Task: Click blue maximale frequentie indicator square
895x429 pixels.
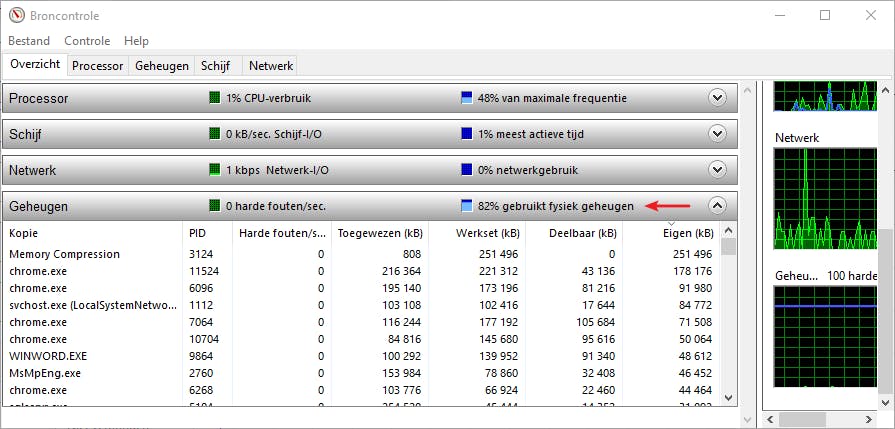Action: click(466, 98)
